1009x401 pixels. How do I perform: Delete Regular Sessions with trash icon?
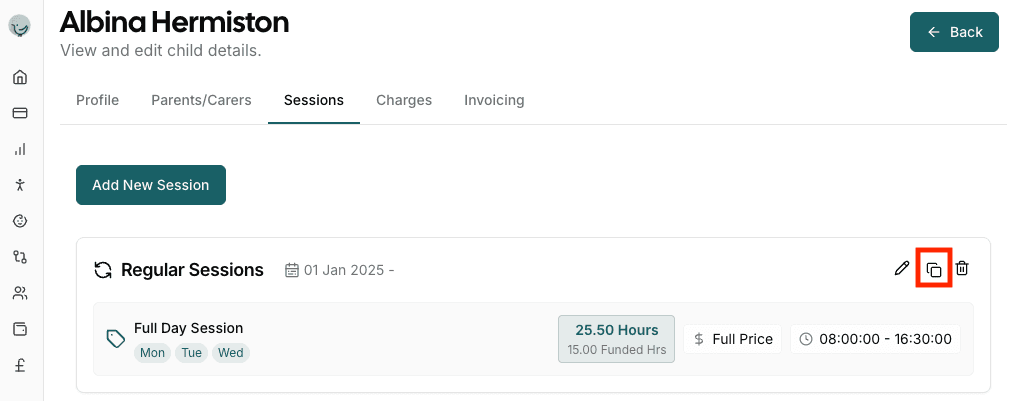pos(962,269)
